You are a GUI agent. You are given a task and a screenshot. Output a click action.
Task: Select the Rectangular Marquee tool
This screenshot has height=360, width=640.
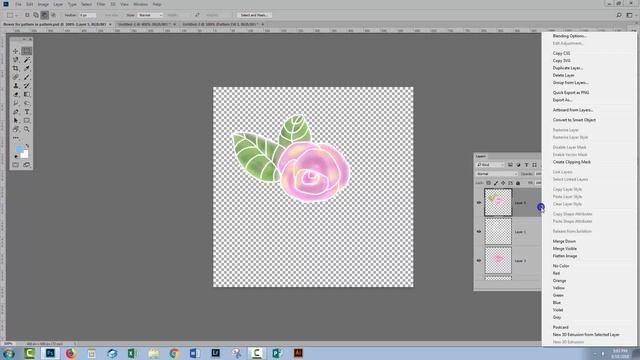(x=27, y=51)
